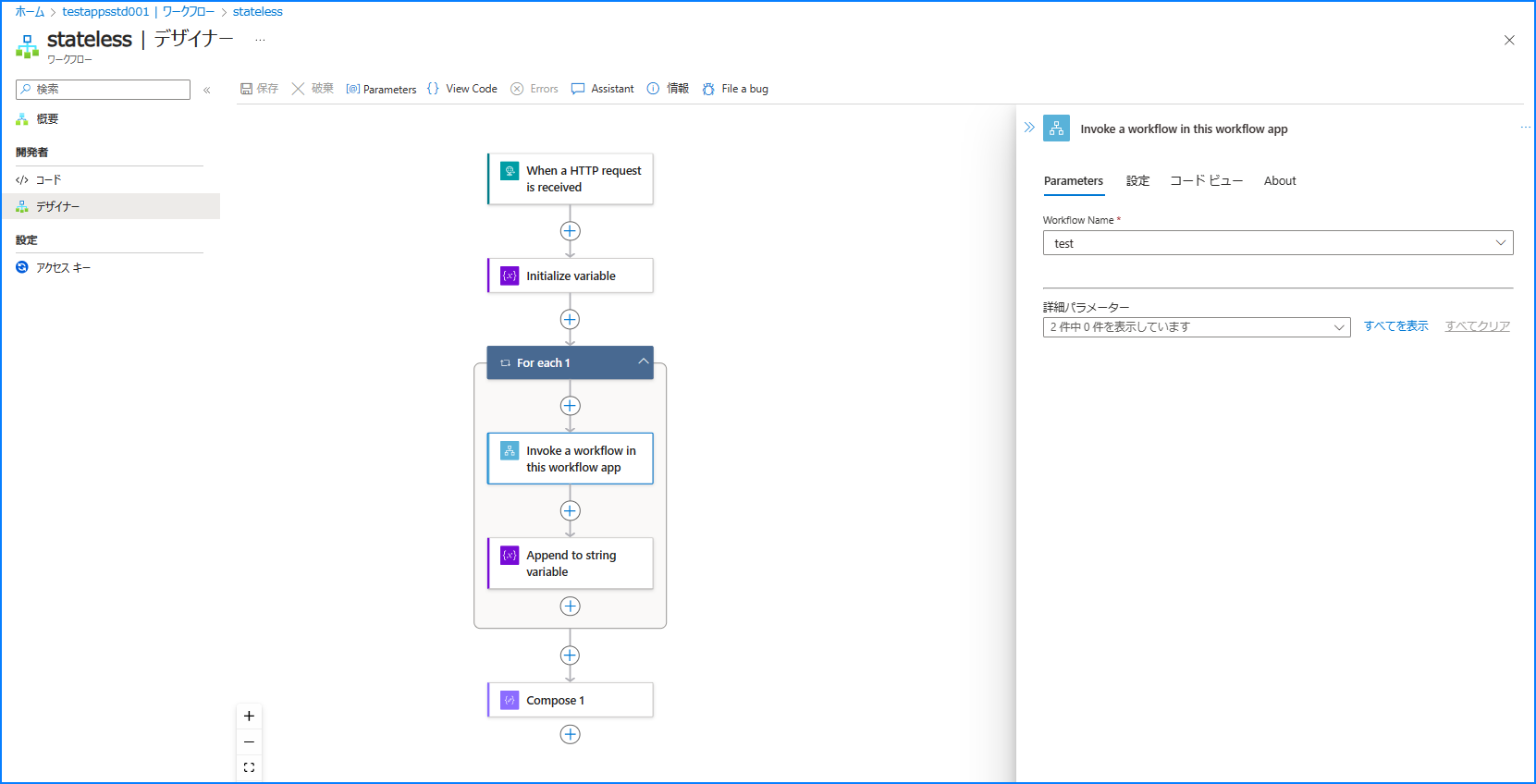The width and height of the screenshot is (1536, 784).
Task: Open the title's more options ellipsis
Action: pos(260,40)
